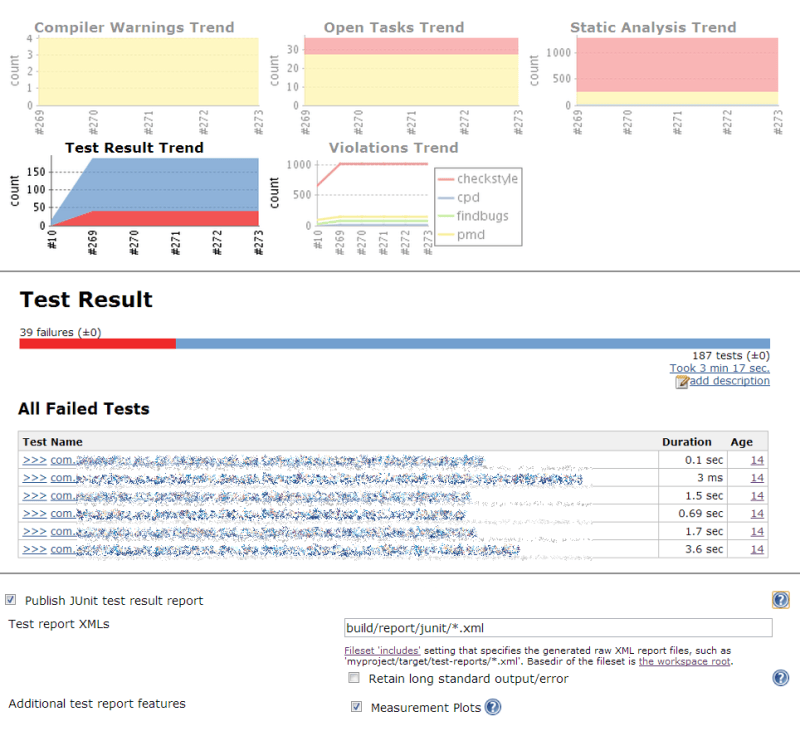800x731 pixels.
Task: Click red failures portion of result bar
Action: [x=97, y=344]
